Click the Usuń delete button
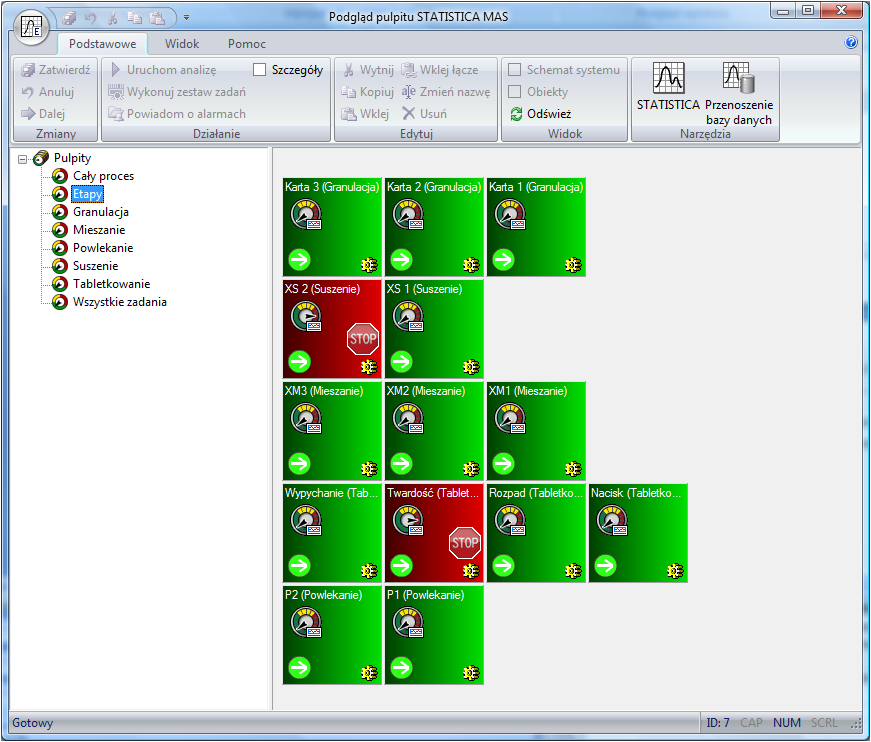871x742 pixels. coord(424,114)
